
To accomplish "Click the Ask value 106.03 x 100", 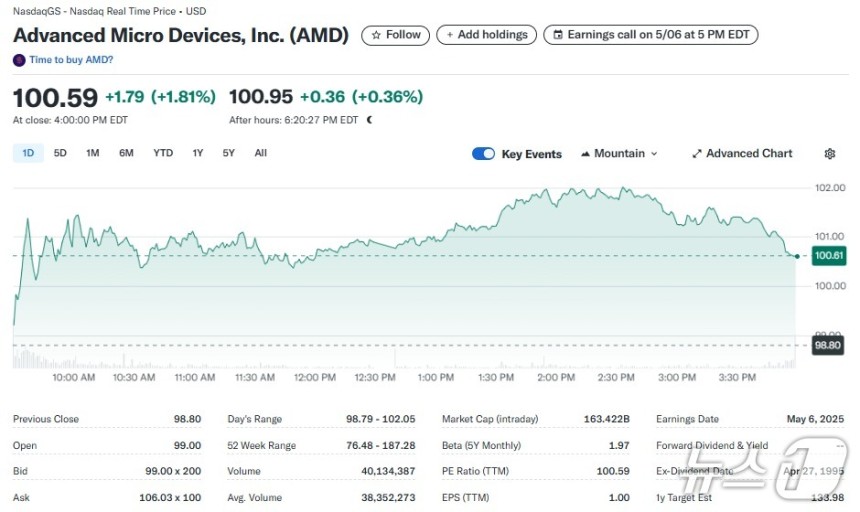I will [x=170, y=498].
